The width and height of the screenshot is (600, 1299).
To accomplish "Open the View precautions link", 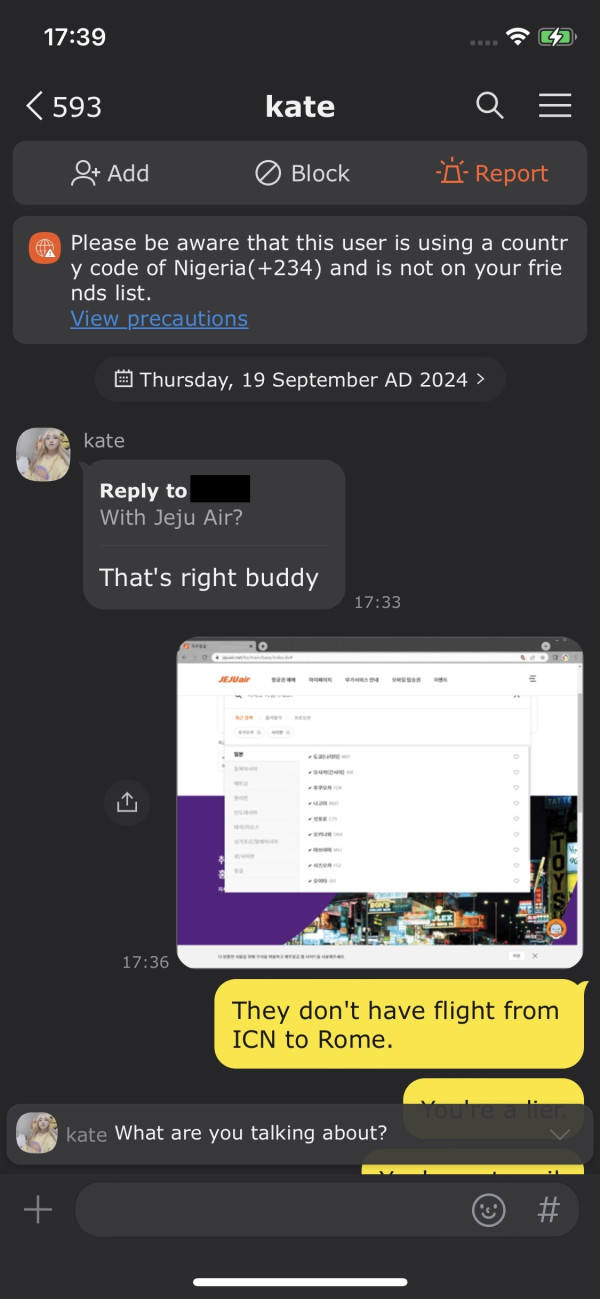I will point(159,319).
